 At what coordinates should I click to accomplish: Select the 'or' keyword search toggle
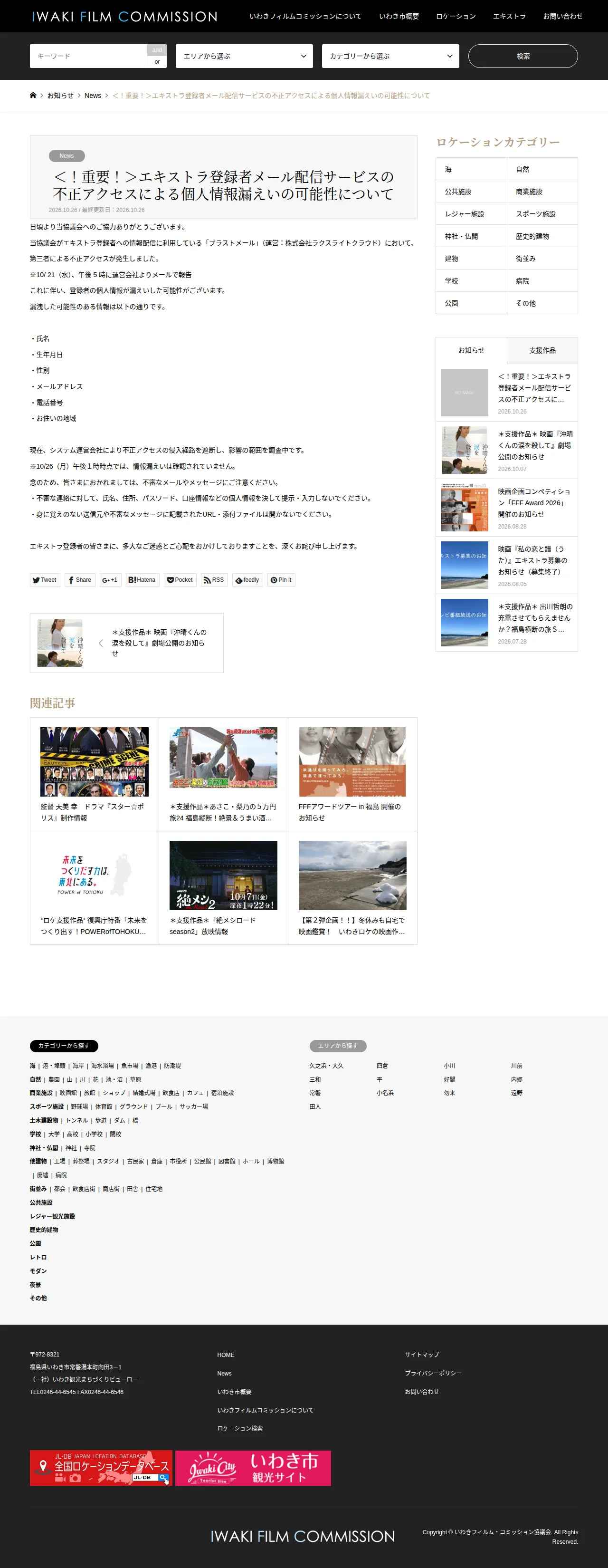click(157, 62)
